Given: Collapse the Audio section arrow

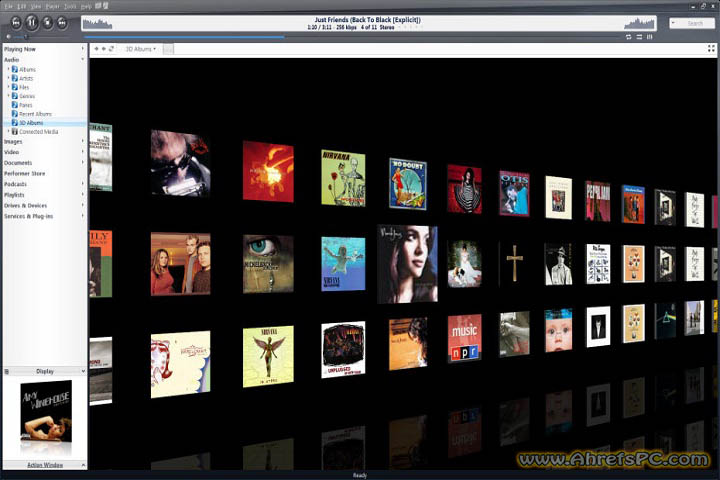Looking at the screenshot, I should coord(83,60).
